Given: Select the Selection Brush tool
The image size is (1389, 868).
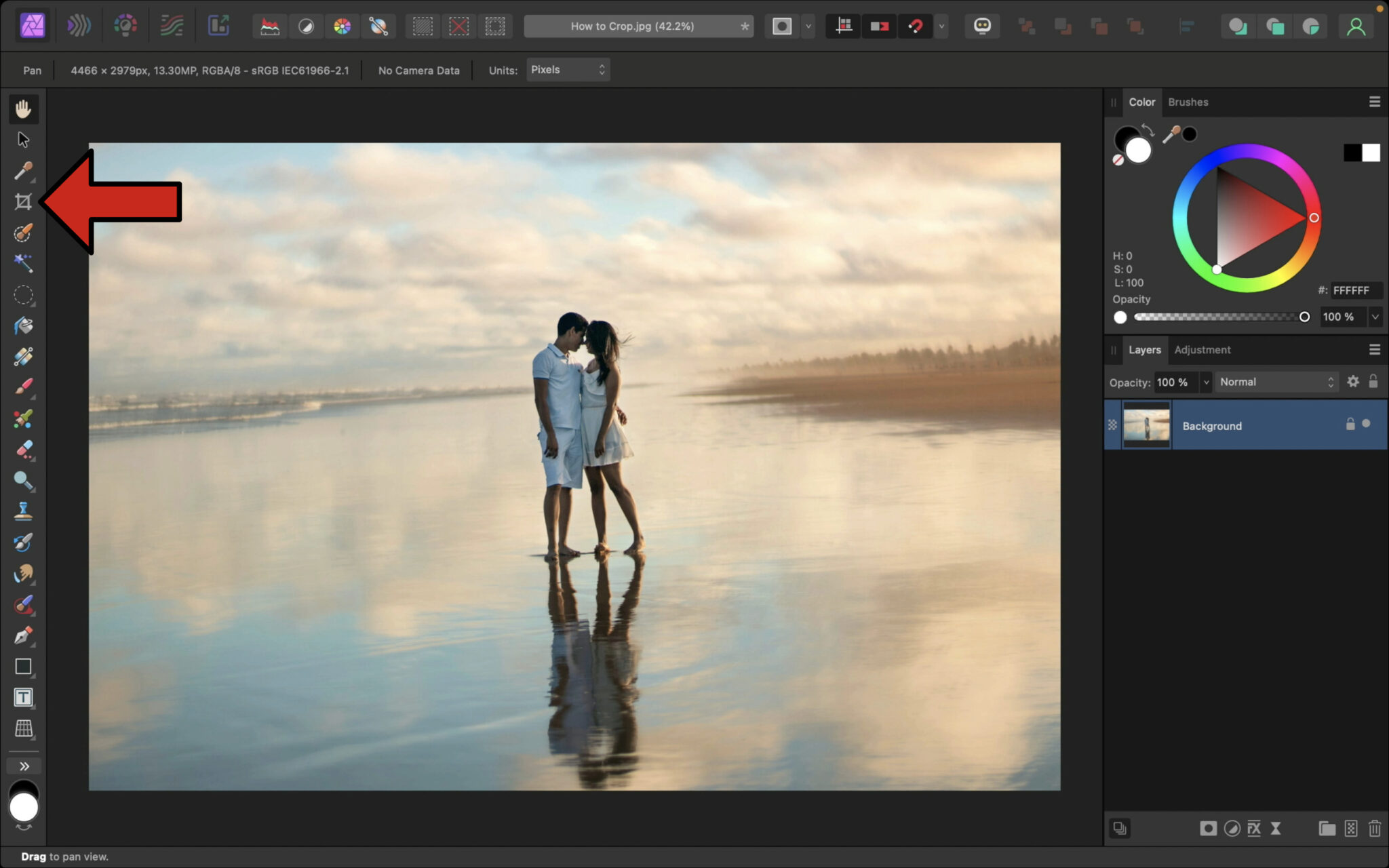Looking at the screenshot, I should coord(23,233).
